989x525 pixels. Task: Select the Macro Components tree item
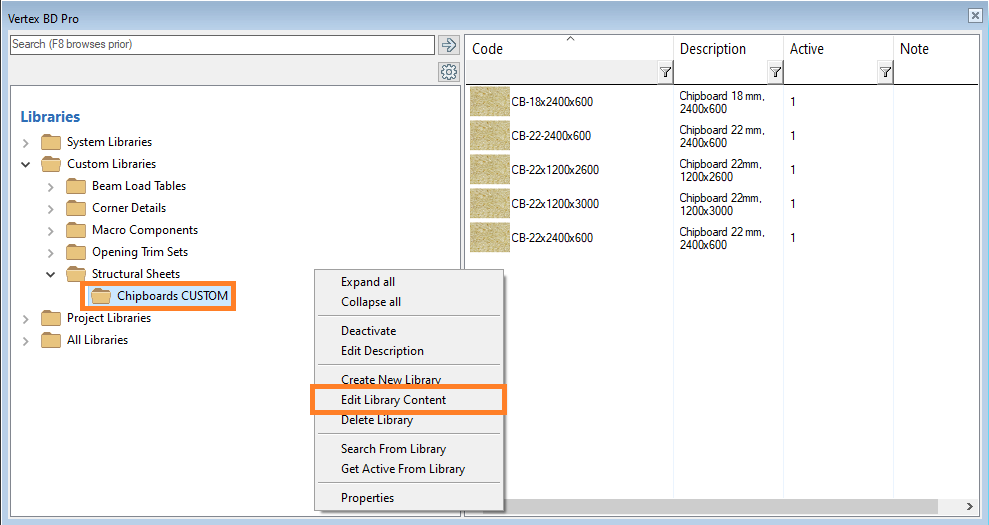coord(144,230)
